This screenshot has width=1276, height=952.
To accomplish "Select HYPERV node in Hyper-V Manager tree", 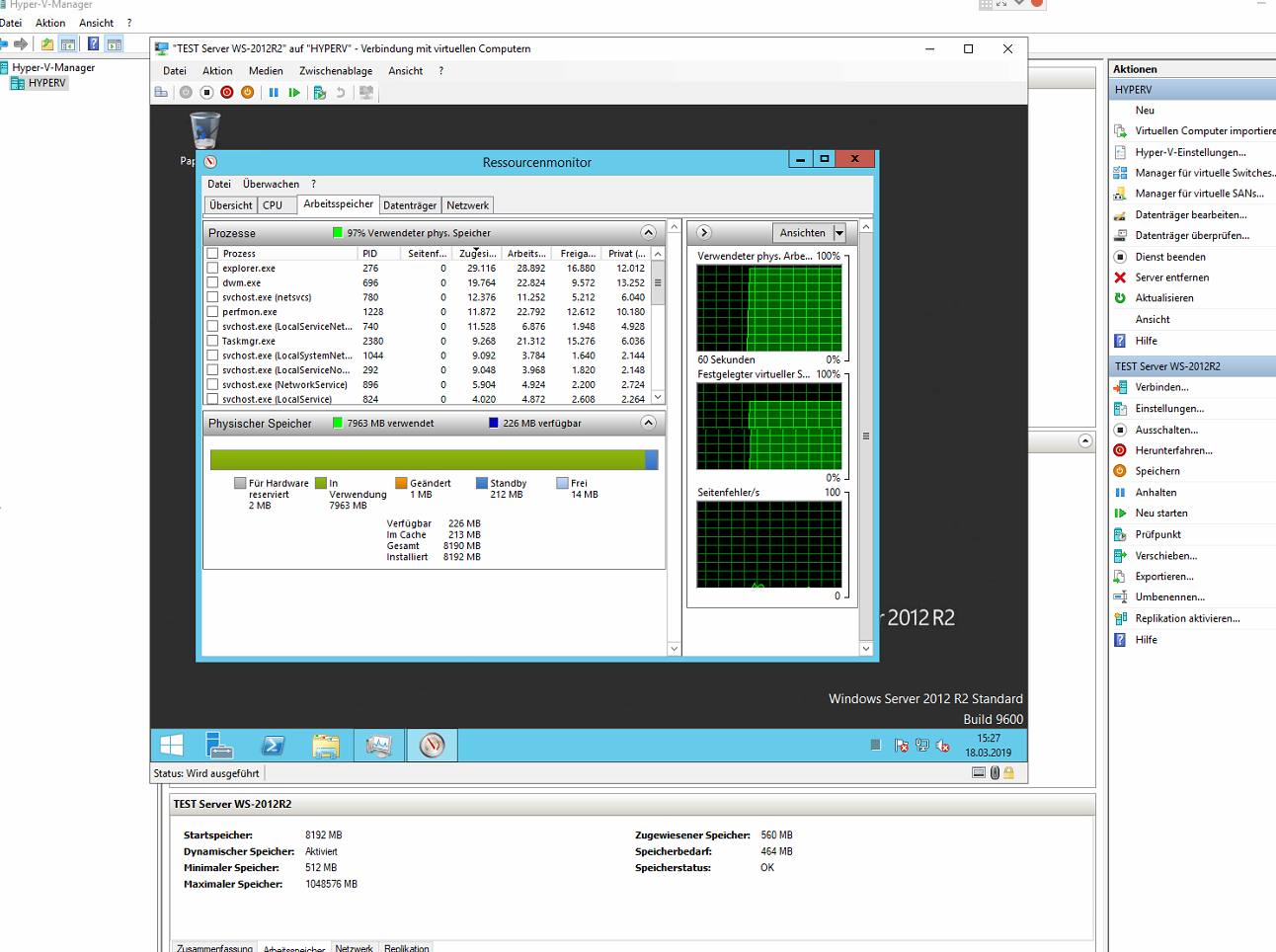I will [46, 83].
